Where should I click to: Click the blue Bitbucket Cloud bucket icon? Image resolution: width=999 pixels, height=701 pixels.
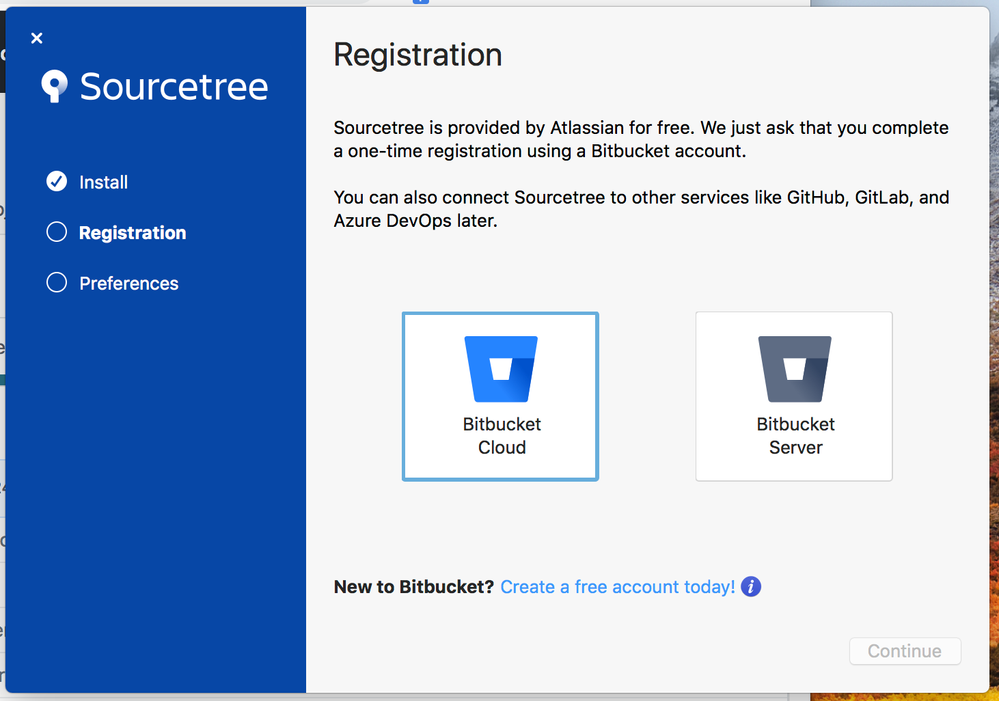[x=501, y=369]
